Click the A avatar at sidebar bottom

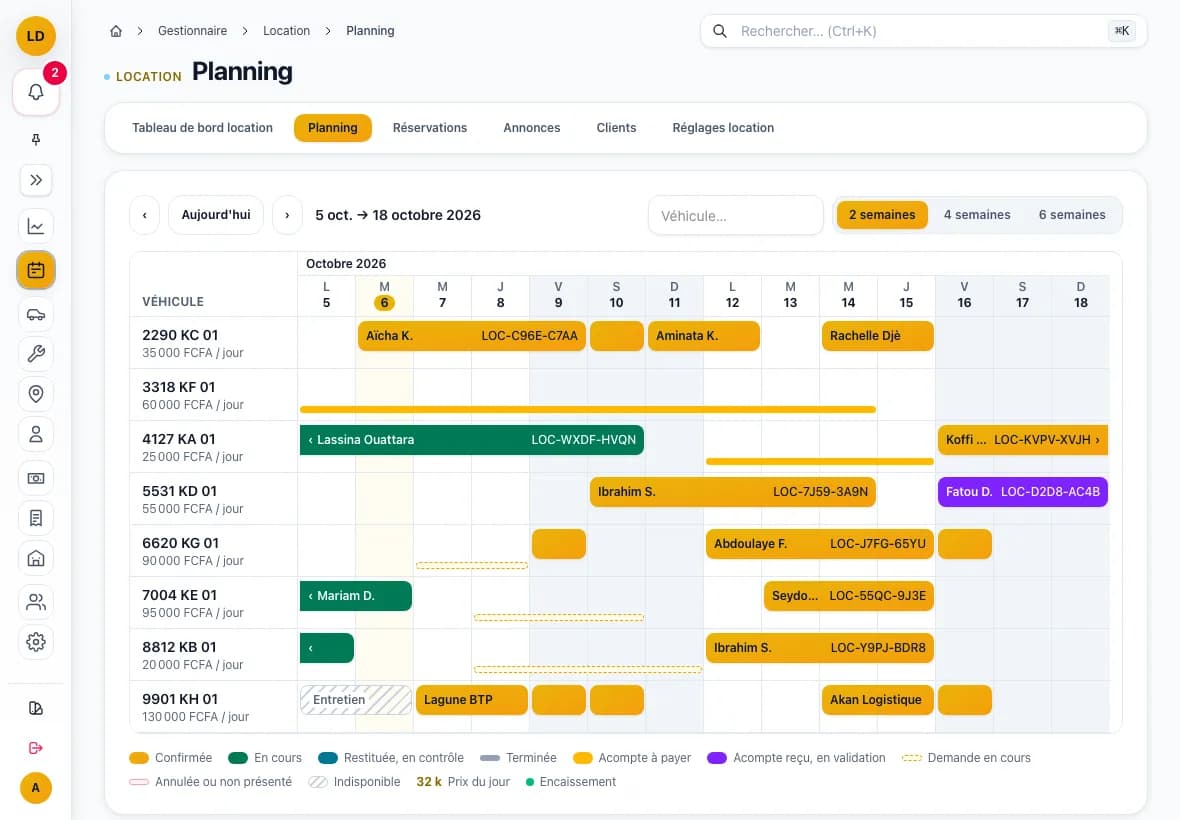tap(35, 788)
